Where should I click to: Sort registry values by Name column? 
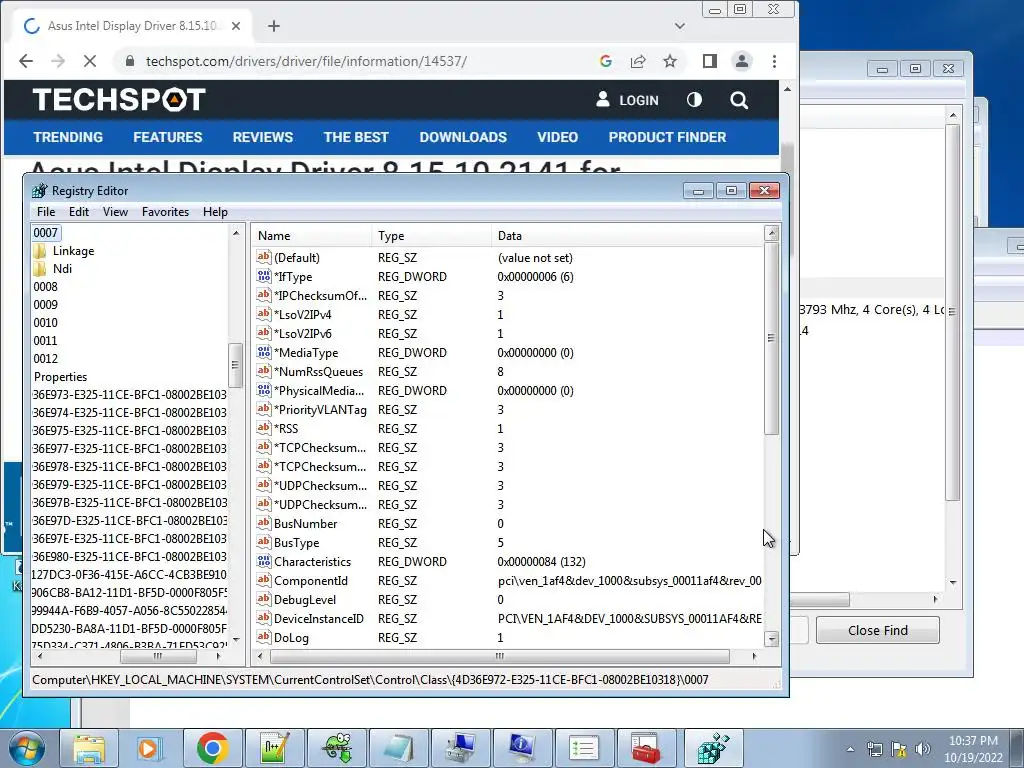click(x=312, y=236)
